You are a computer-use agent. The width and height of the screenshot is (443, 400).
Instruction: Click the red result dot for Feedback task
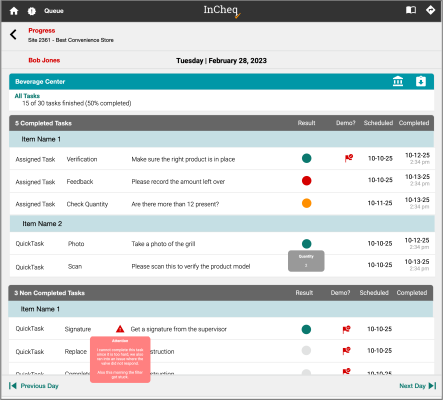point(306,181)
